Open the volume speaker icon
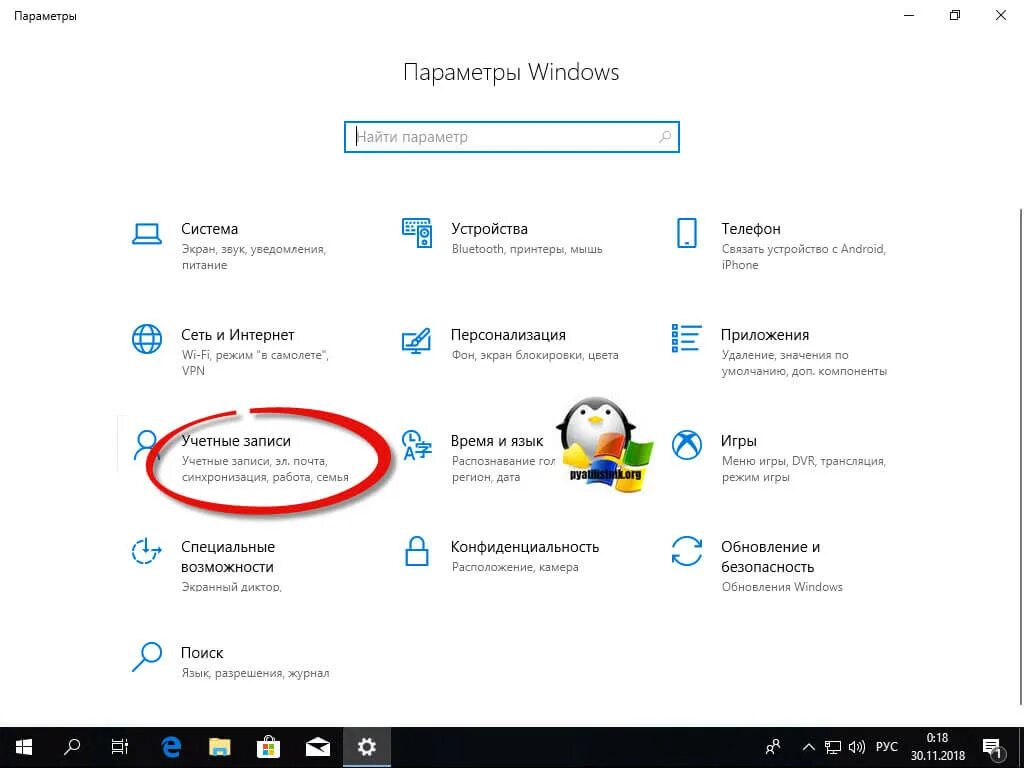 856,747
